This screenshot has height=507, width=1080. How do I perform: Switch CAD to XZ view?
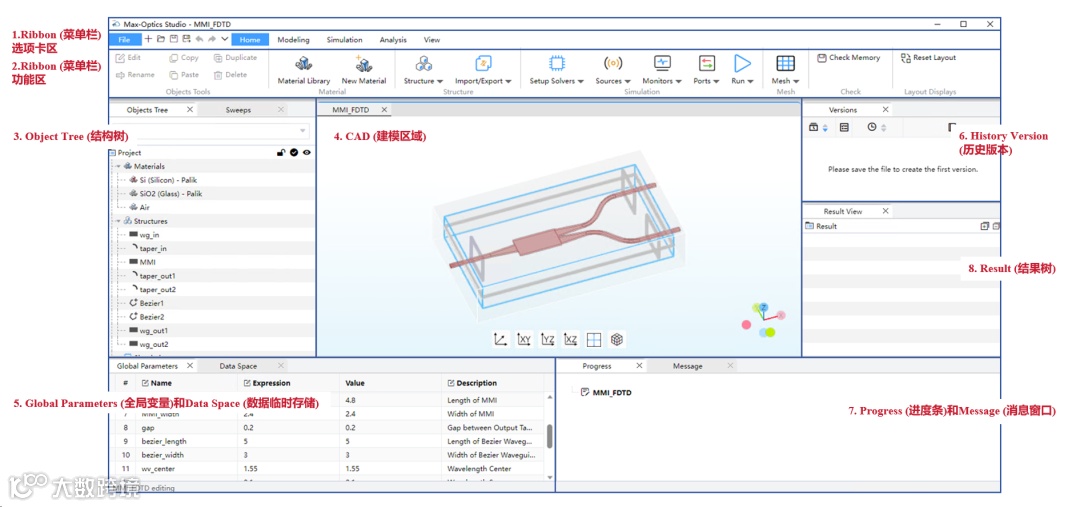pos(570,339)
